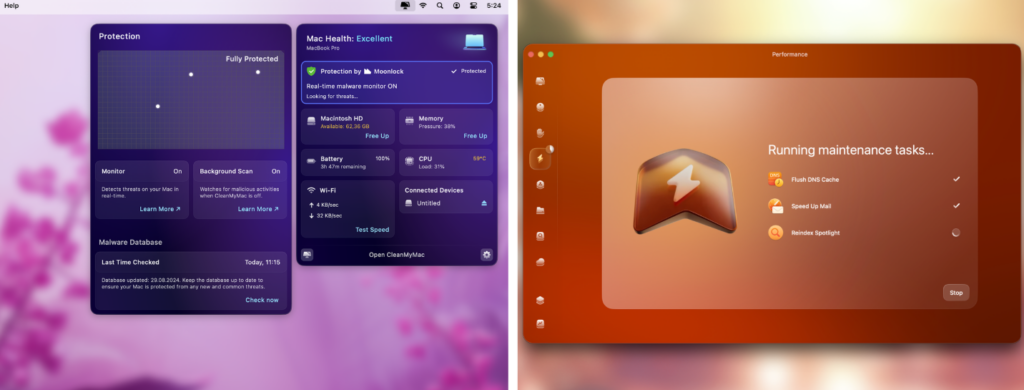Toggle the Monitor On setting
Image resolution: width=1024 pixels, height=390 pixels.
click(x=178, y=171)
